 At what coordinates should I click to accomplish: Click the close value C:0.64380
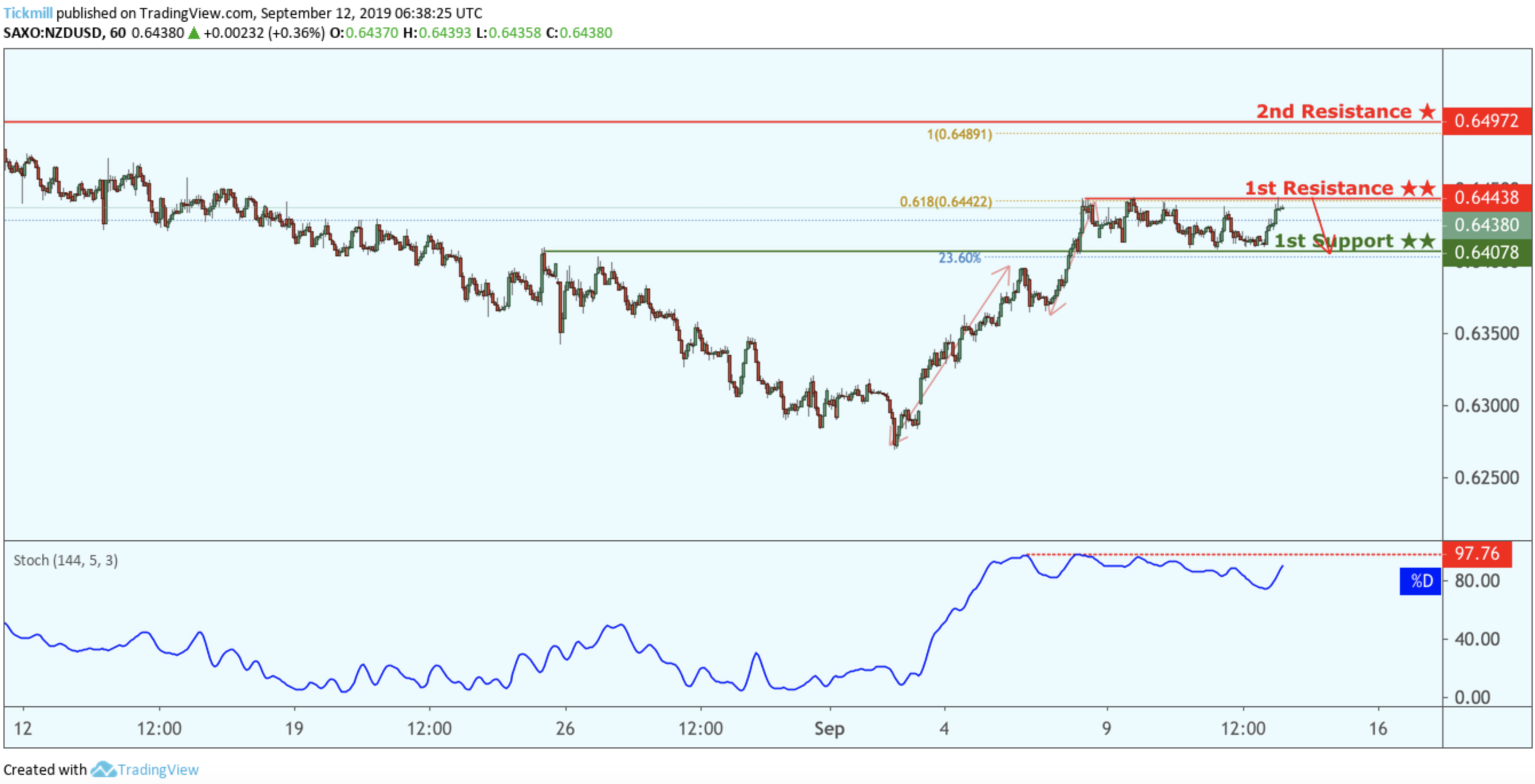click(579, 32)
